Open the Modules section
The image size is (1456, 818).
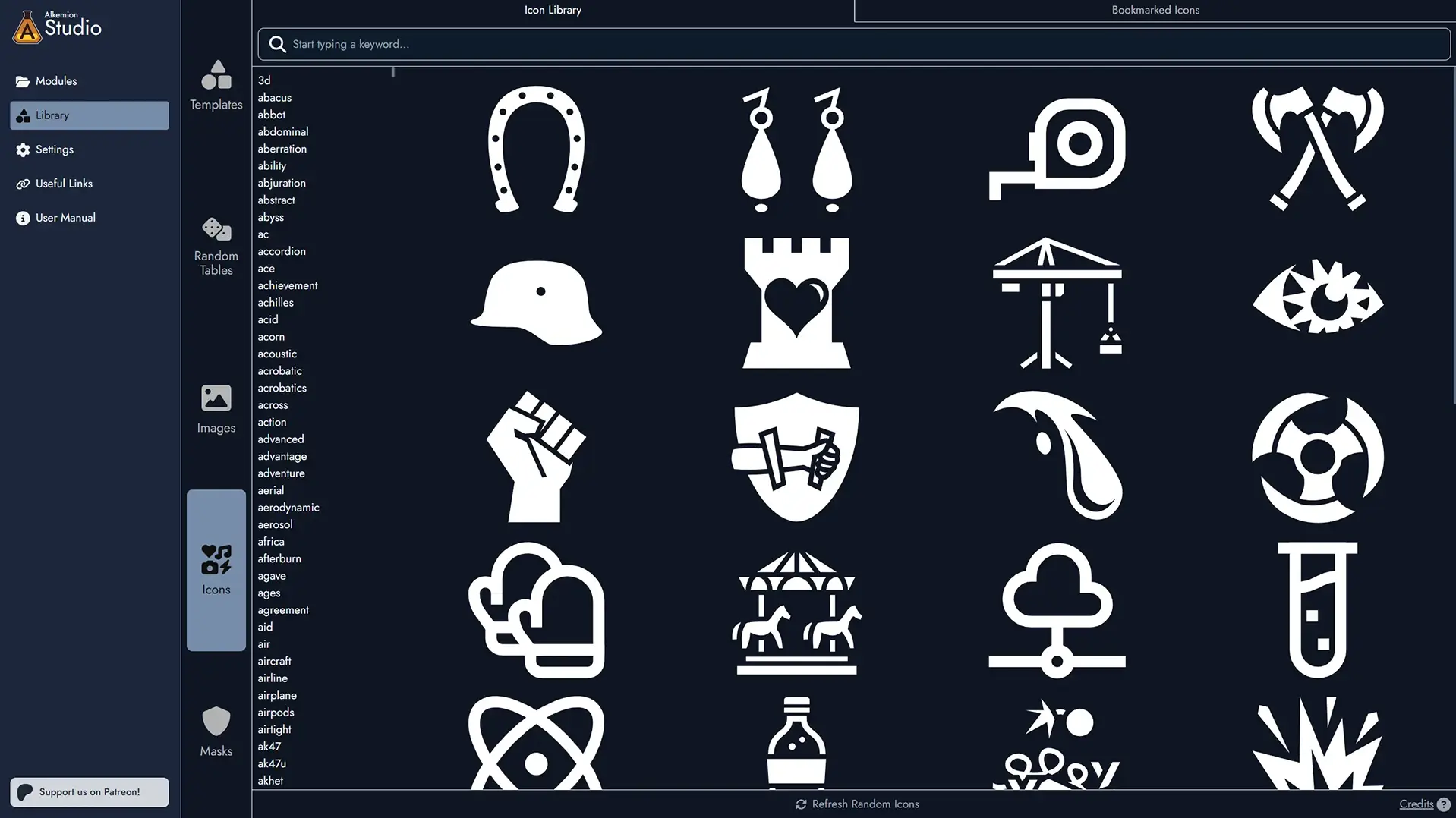56,80
